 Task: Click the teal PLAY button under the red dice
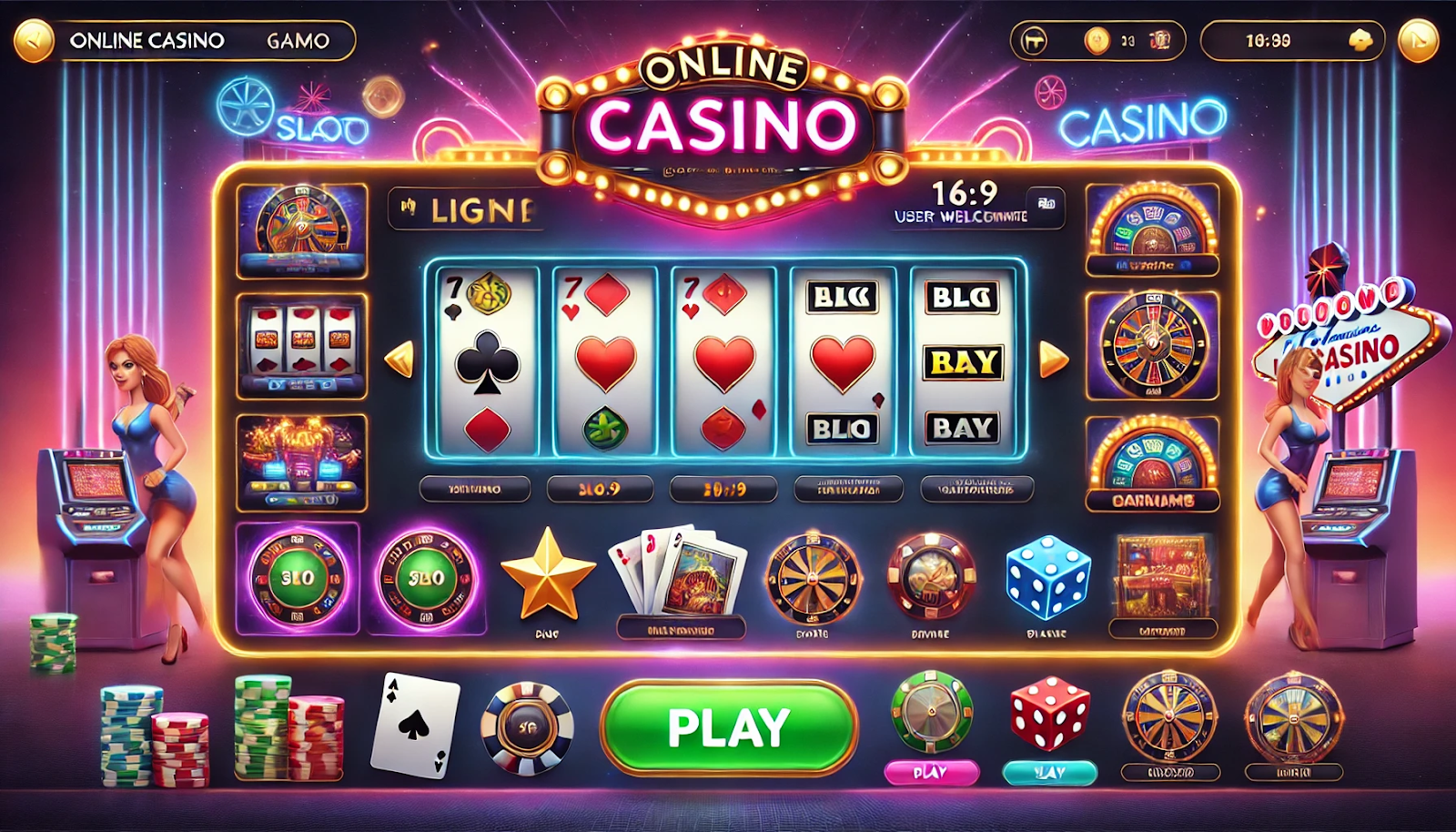[1050, 772]
